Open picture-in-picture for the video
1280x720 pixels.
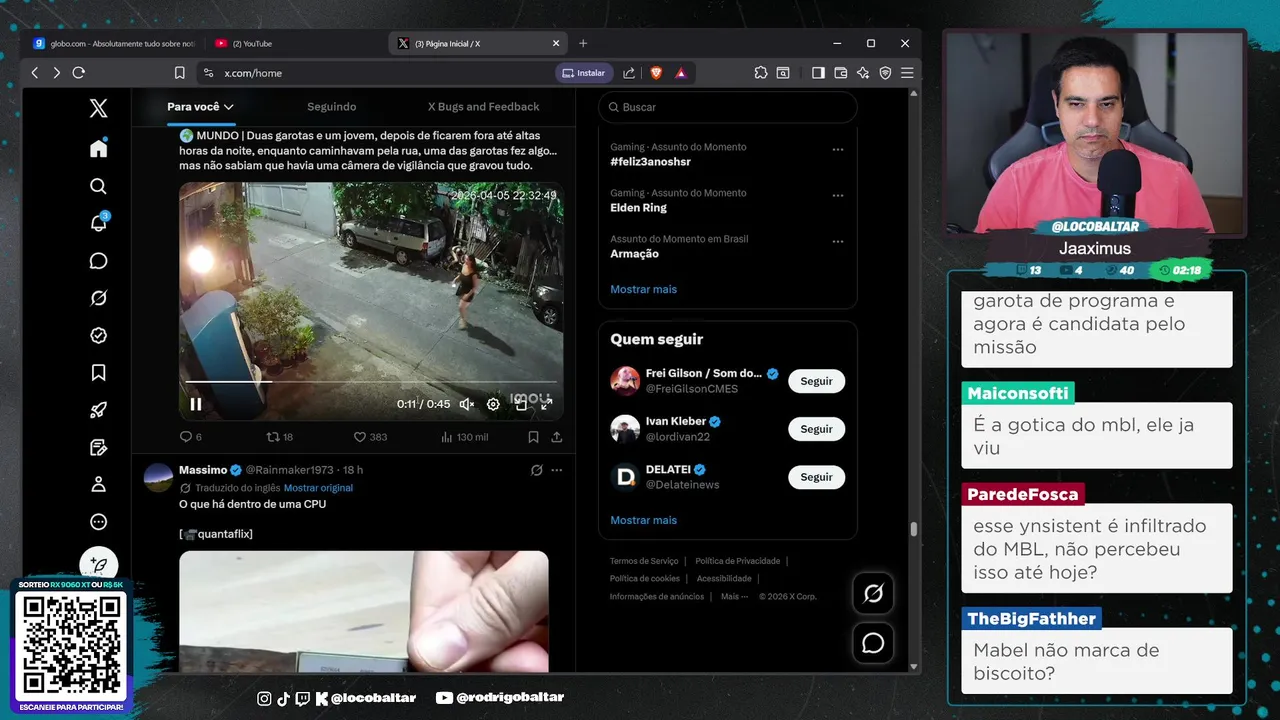520,404
